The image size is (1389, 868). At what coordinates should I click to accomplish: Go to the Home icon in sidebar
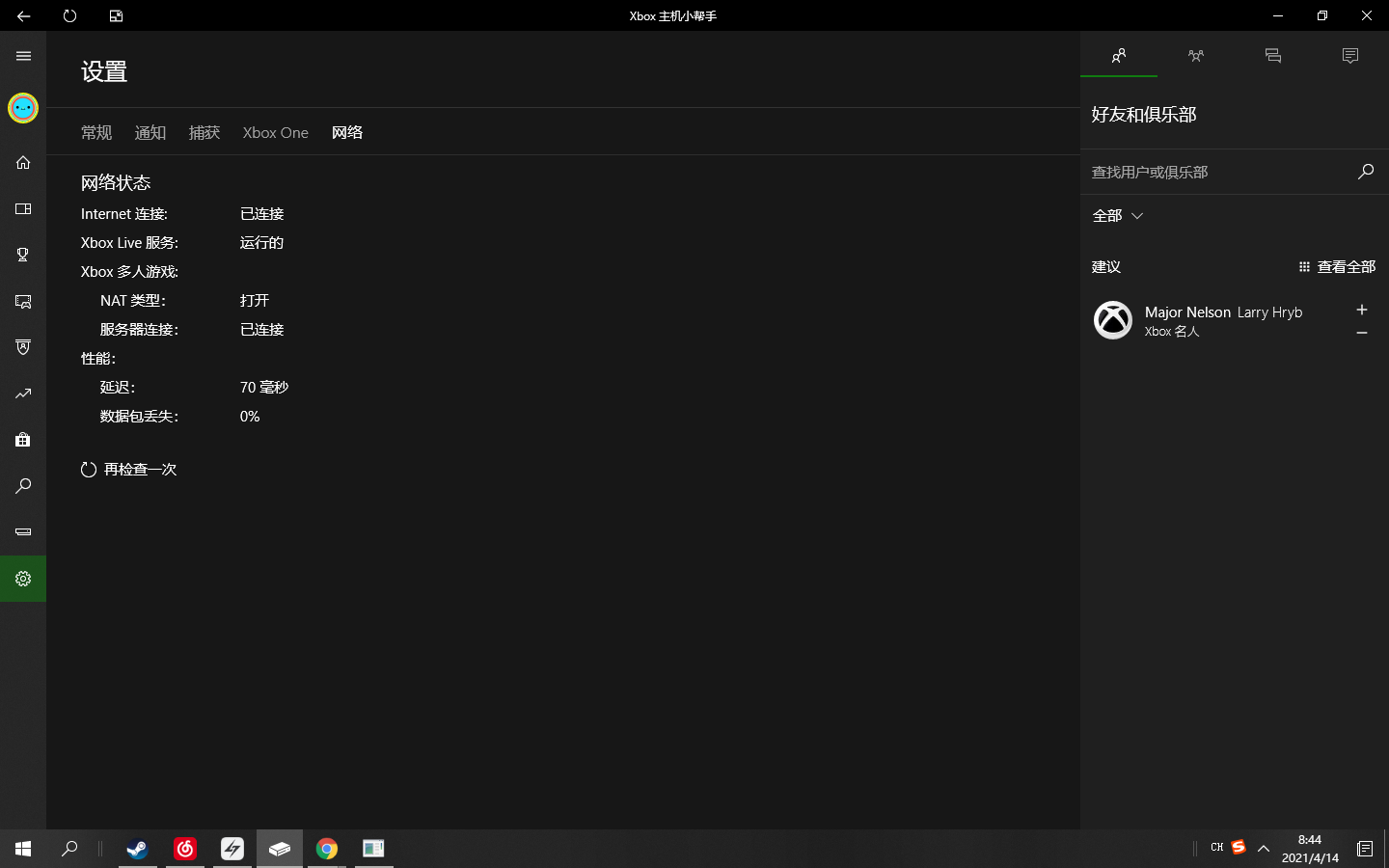coord(23,162)
